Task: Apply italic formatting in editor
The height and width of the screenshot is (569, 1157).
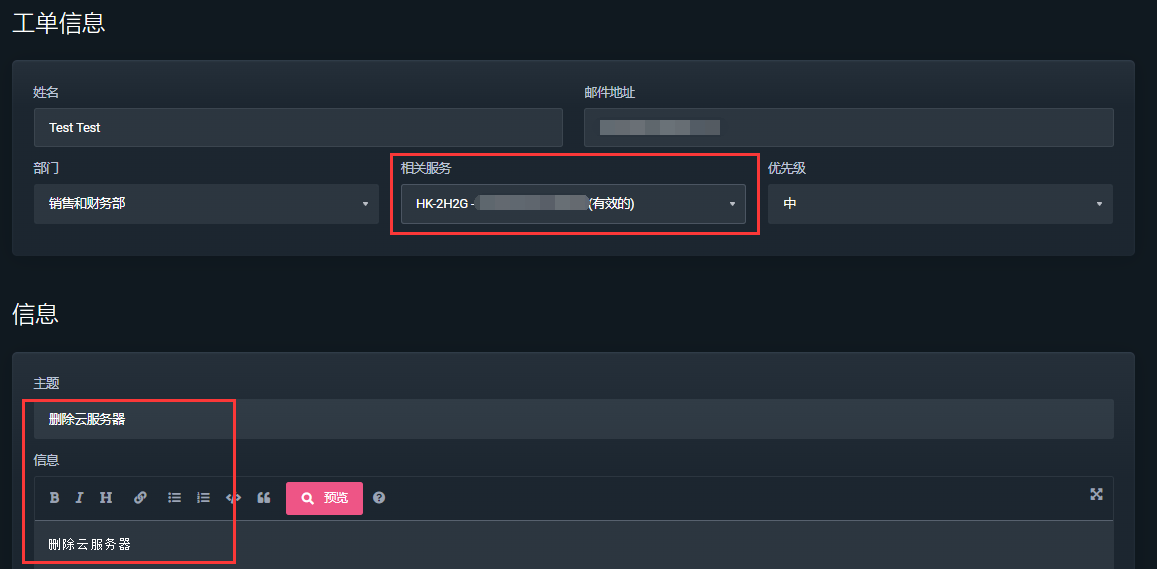Action: pos(79,498)
